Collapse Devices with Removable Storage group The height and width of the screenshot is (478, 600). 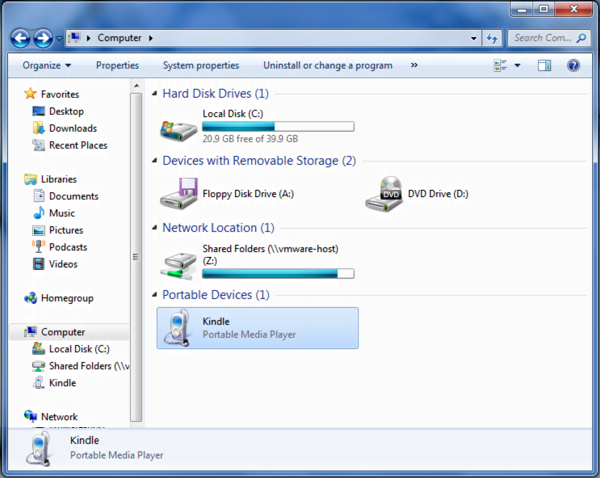pos(155,161)
